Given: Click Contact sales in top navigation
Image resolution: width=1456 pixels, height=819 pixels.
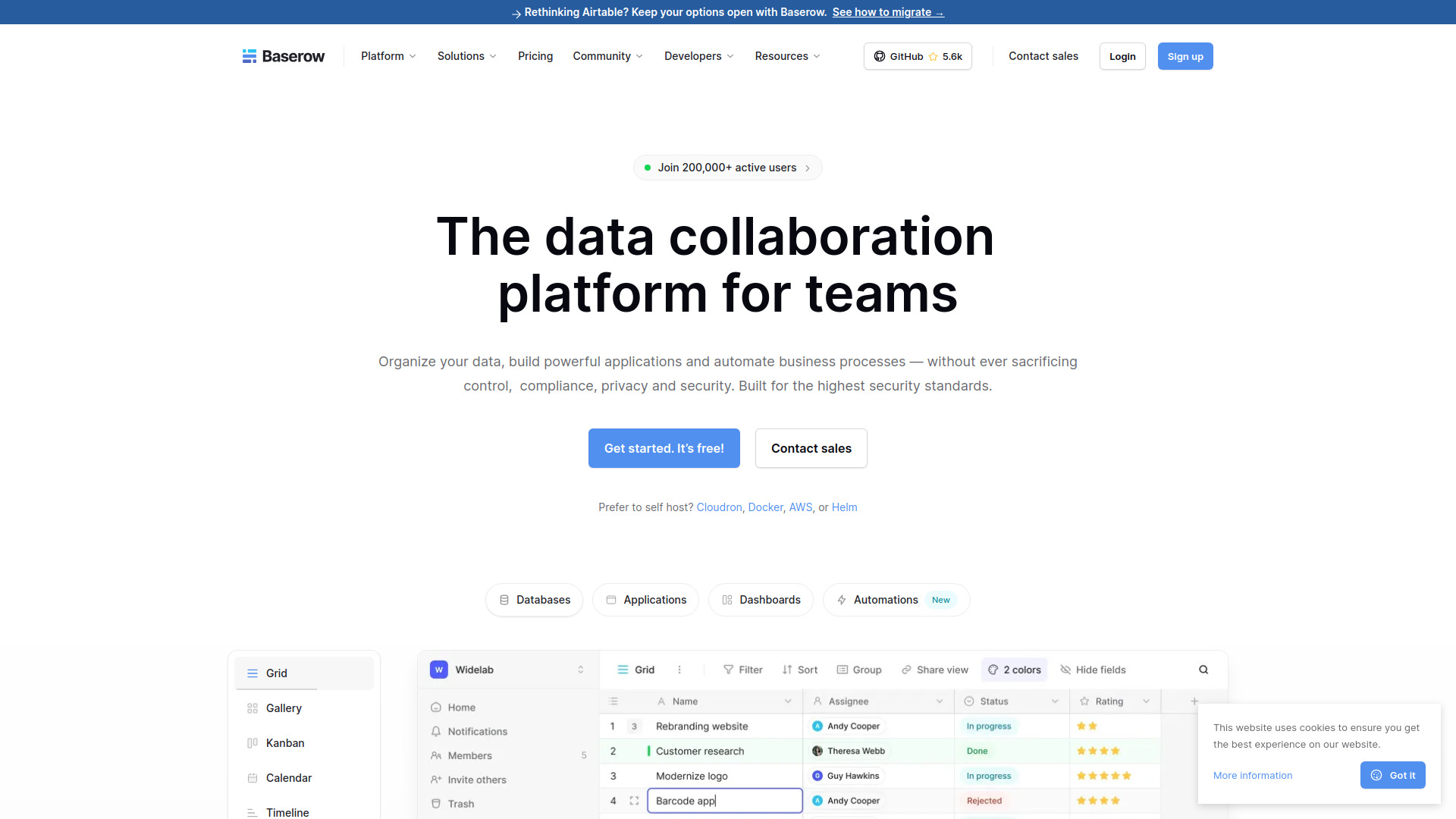Looking at the screenshot, I should [1043, 56].
